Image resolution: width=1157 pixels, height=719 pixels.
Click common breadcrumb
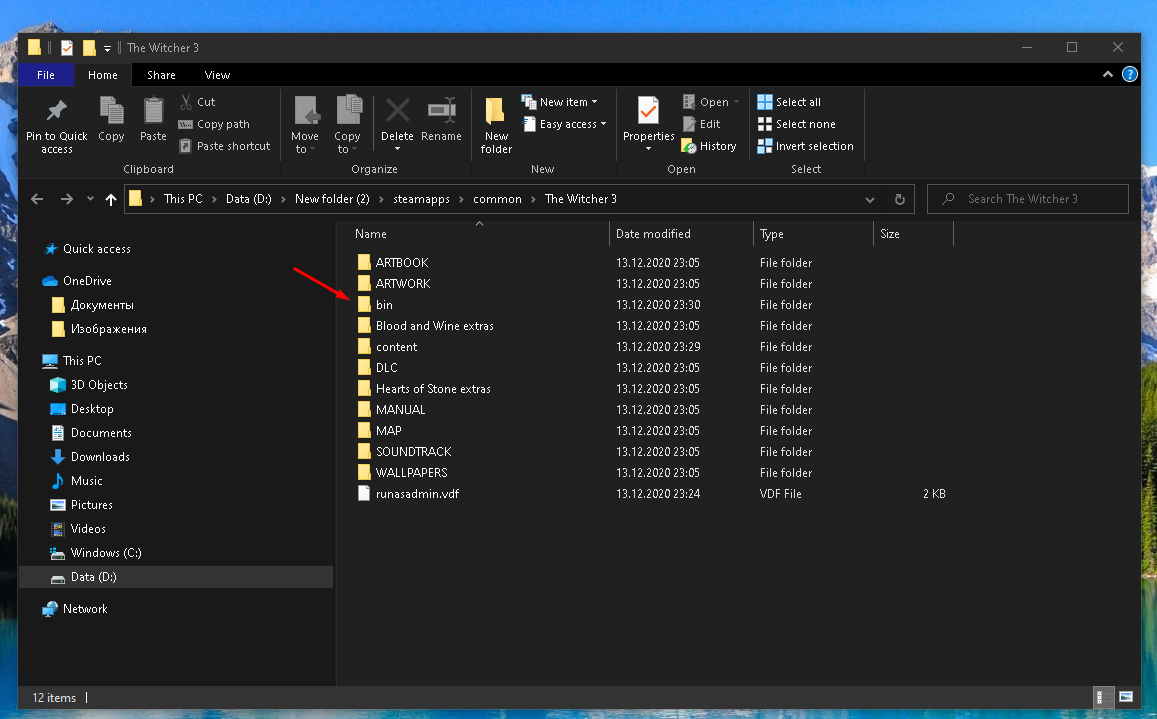point(497,199)
